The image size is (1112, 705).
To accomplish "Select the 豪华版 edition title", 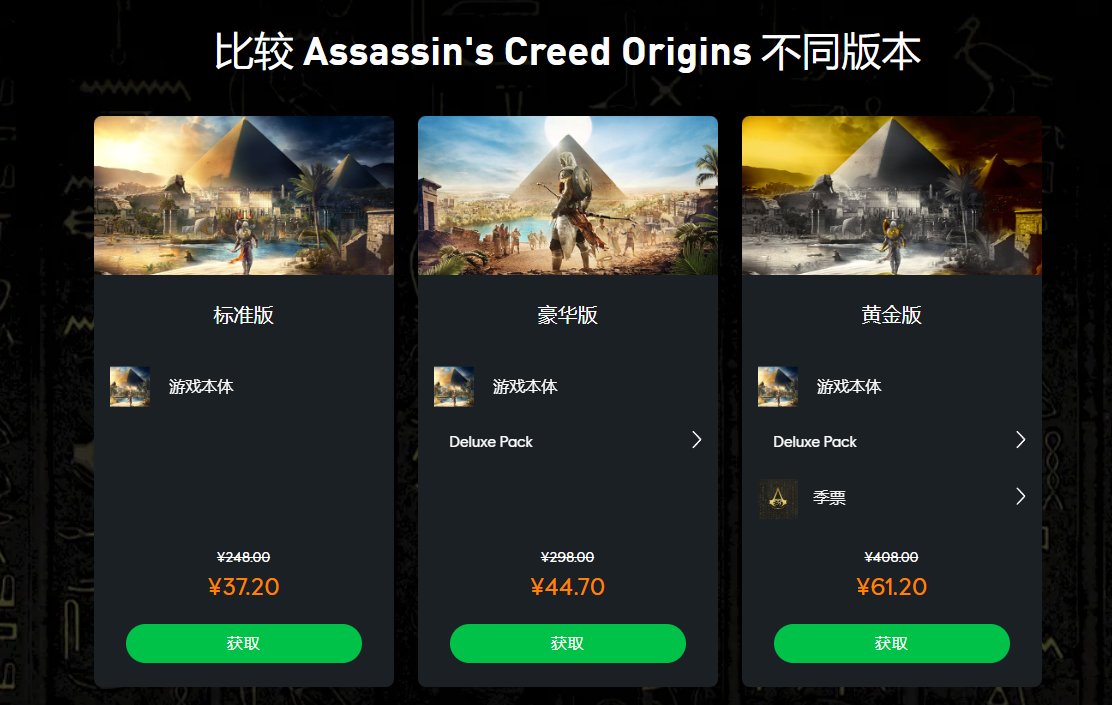I will point(568,315).
